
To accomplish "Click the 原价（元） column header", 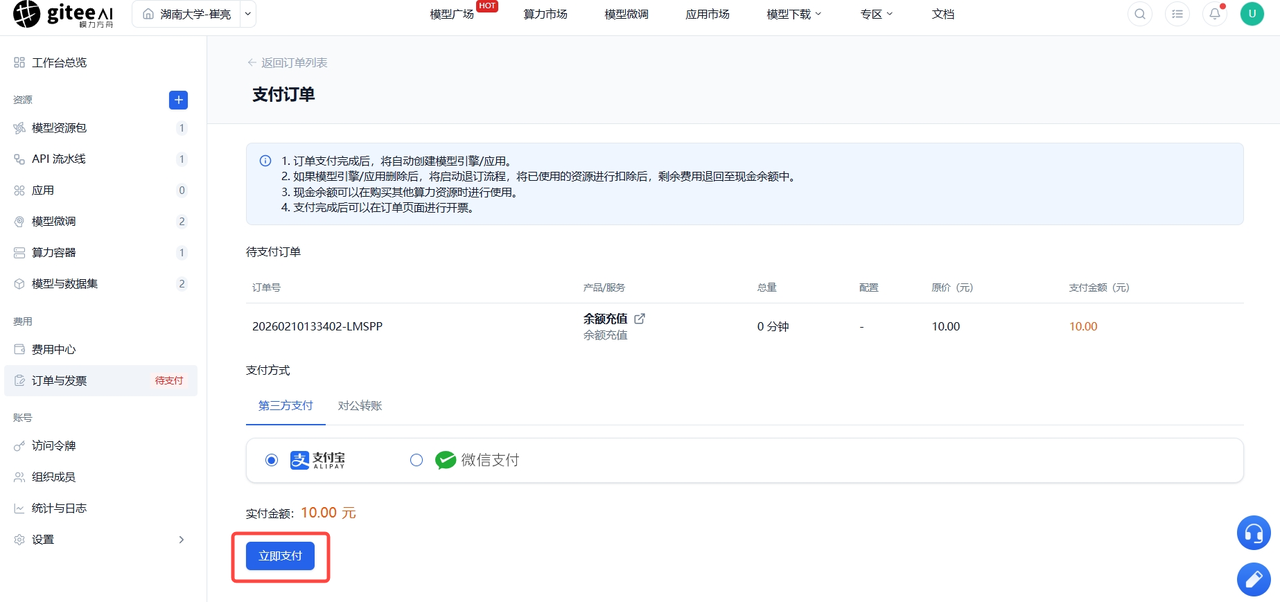I will [951, 288].
